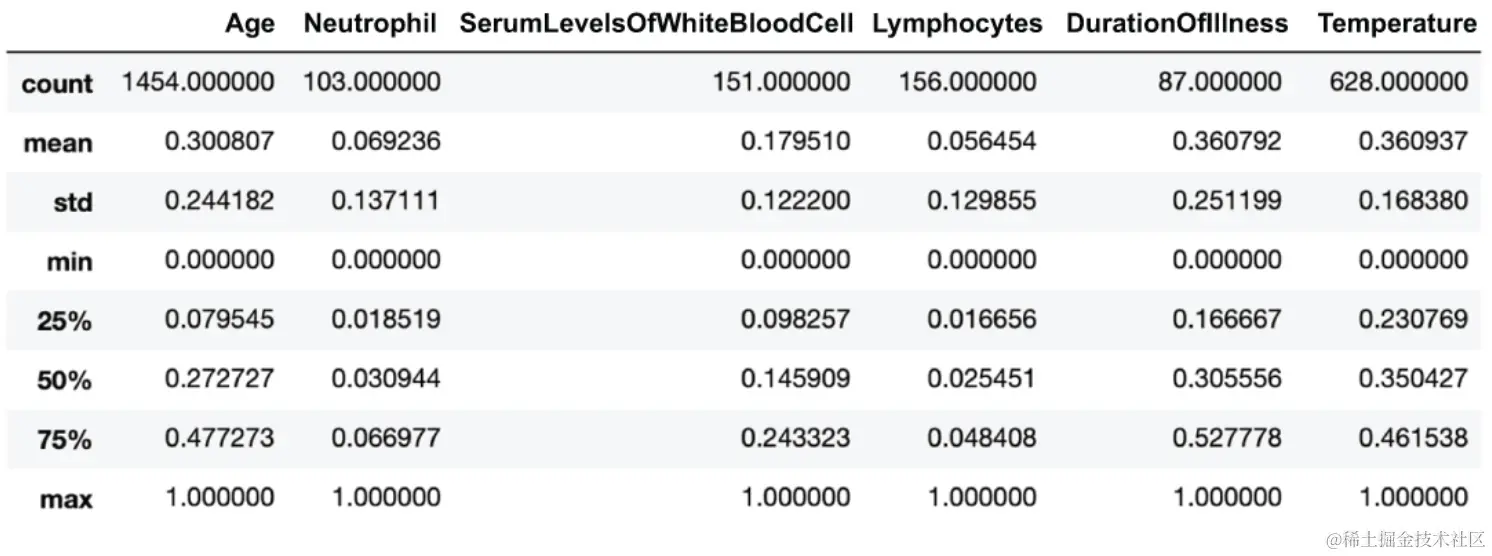Click the Lymphocytes std value 0.129855
The image size is (1492, 556).
pyautogui.click(x=981, y=200)
